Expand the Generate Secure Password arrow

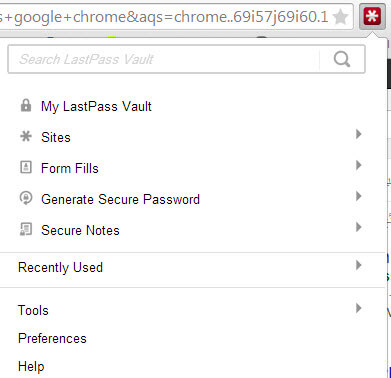click(358, 196)
